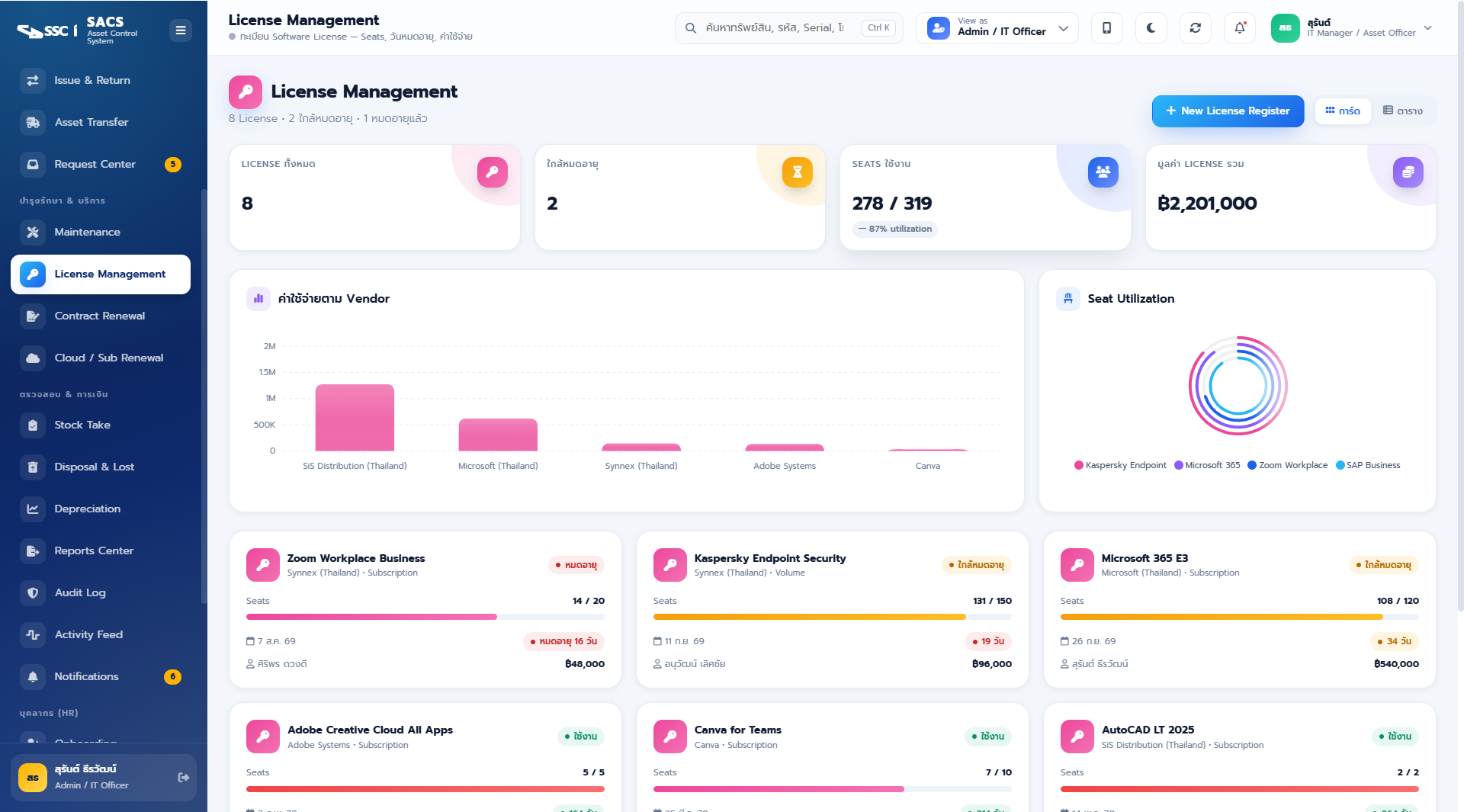Click the key icon on Zoom Workplace card
Screen dimensions: 1464x812
263,565
